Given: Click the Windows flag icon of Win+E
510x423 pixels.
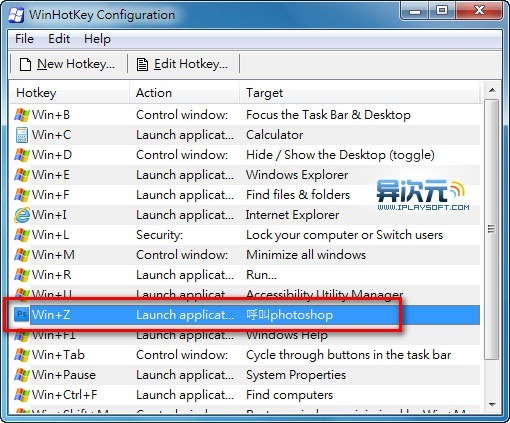Looking at the screenshot, I should pyautogui.click(x=22, y=175).
